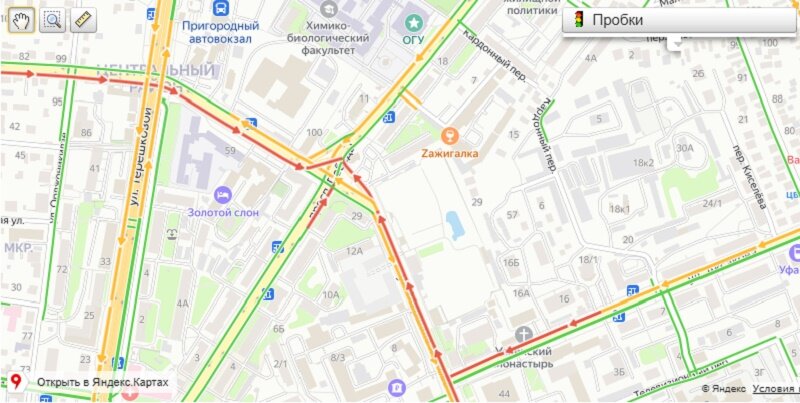Viewport: 800px width, 403px height.
Task: Click the museum icon near building 8
Action: pos(396,387)
